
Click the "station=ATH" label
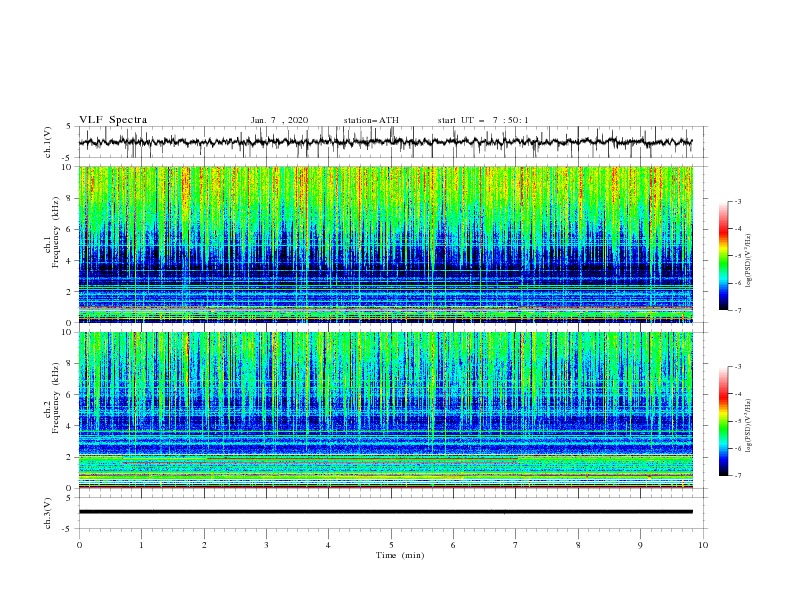click(x=371, y=120)
